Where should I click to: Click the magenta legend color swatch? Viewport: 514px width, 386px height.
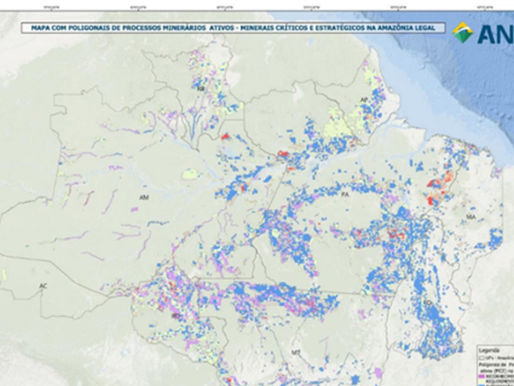482,376
